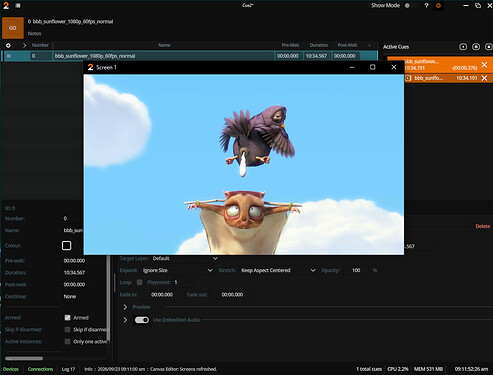The image size is (493, 375).
Task: Click the Pre-wait 00:00.000 field in the properties
Action: click(x=74, y=261)
